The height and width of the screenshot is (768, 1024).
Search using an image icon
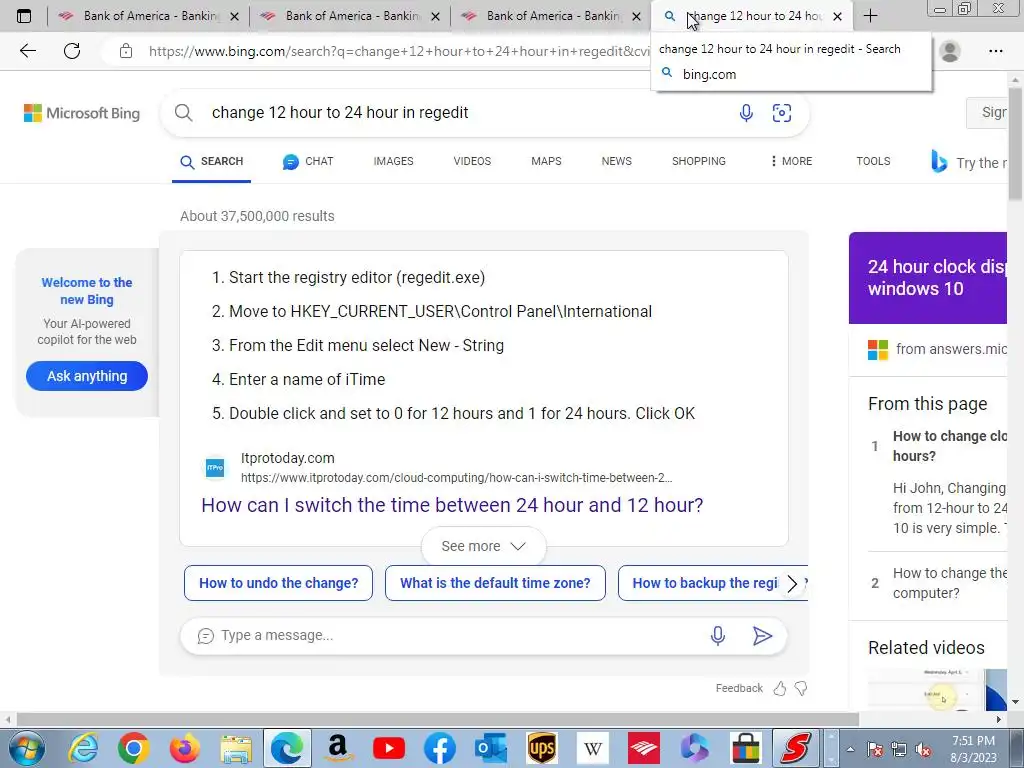[782, 113]
